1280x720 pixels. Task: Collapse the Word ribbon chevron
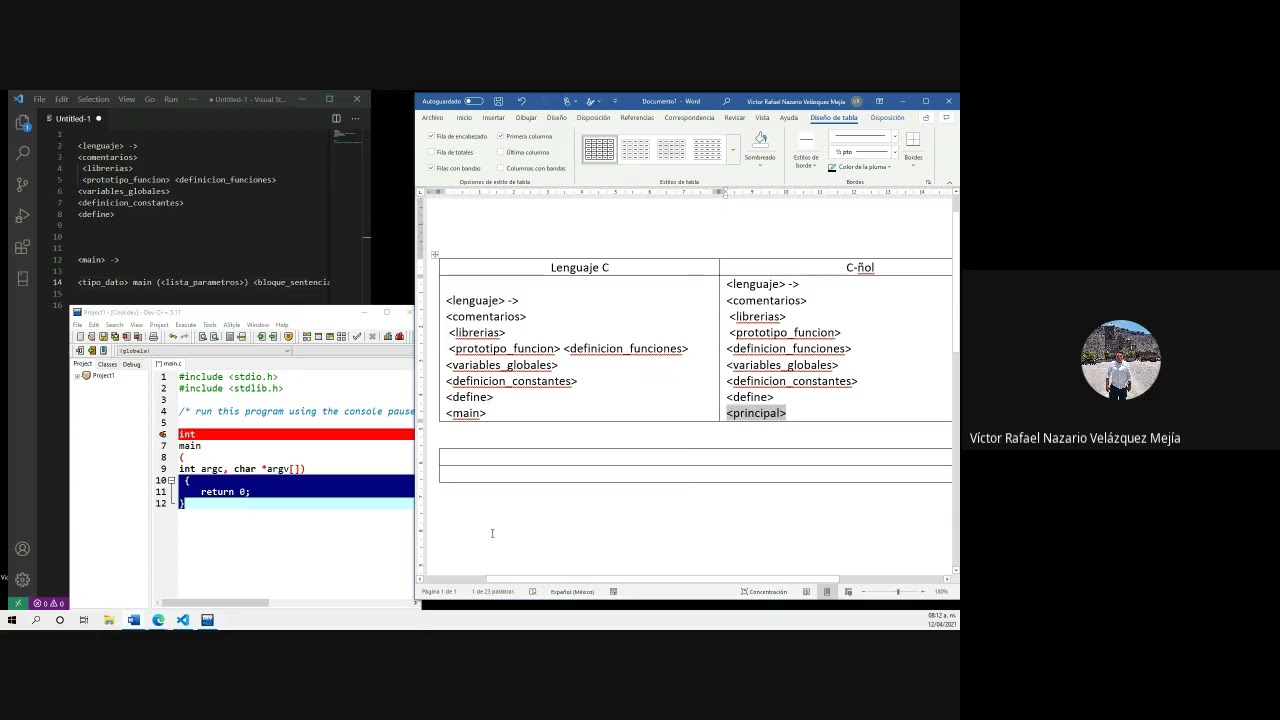tap(949, 182)
